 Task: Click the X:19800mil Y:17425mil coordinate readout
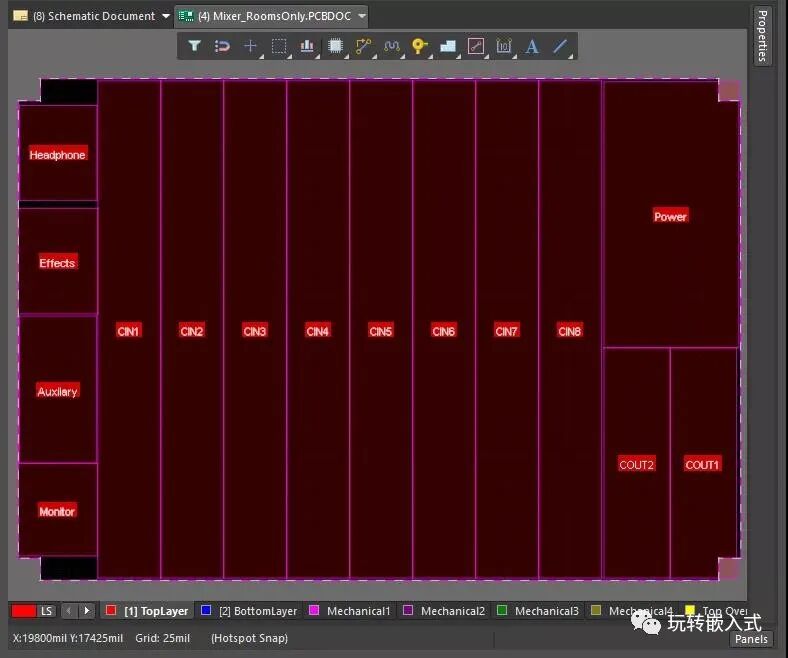68,638
